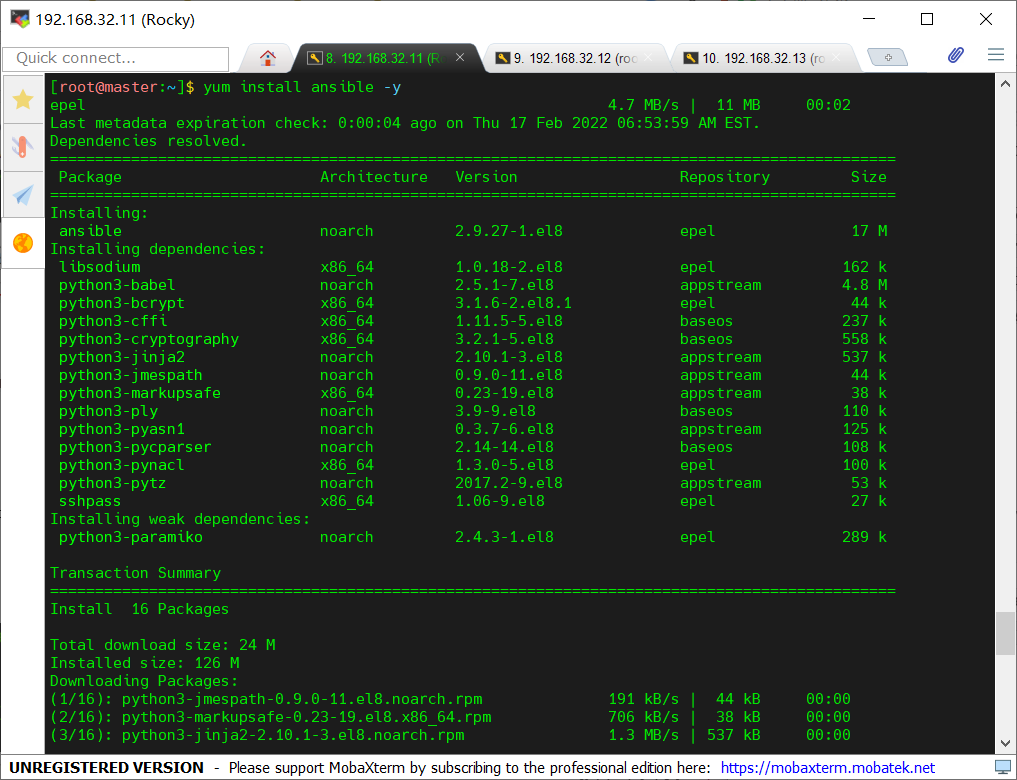Click the Quick connect input field

pyautogui.click(x=116, y=58)
